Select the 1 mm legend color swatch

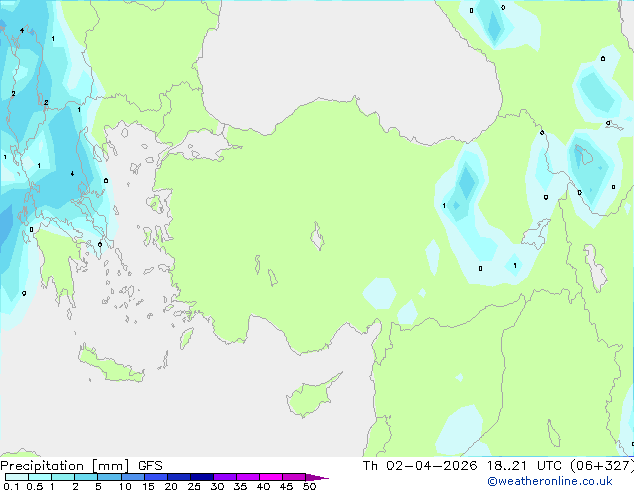click(63, 477)
